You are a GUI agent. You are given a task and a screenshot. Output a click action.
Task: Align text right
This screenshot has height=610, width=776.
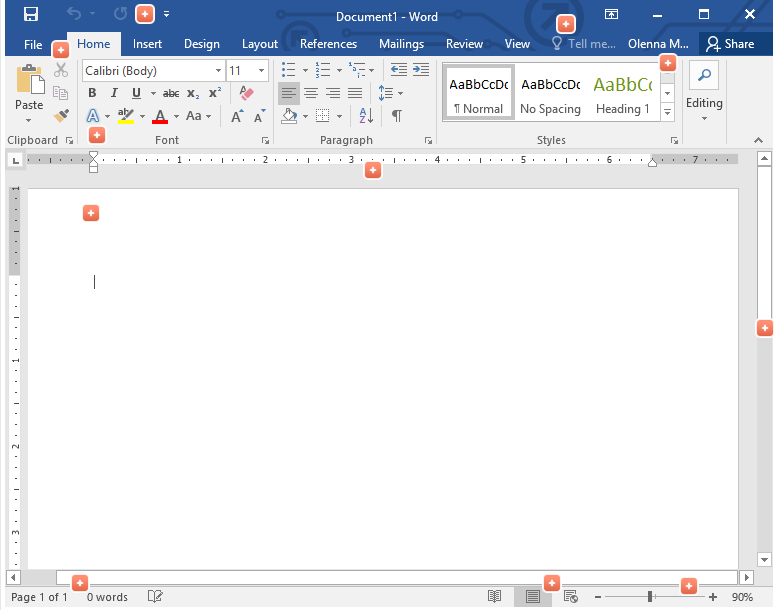coord(333,93)
